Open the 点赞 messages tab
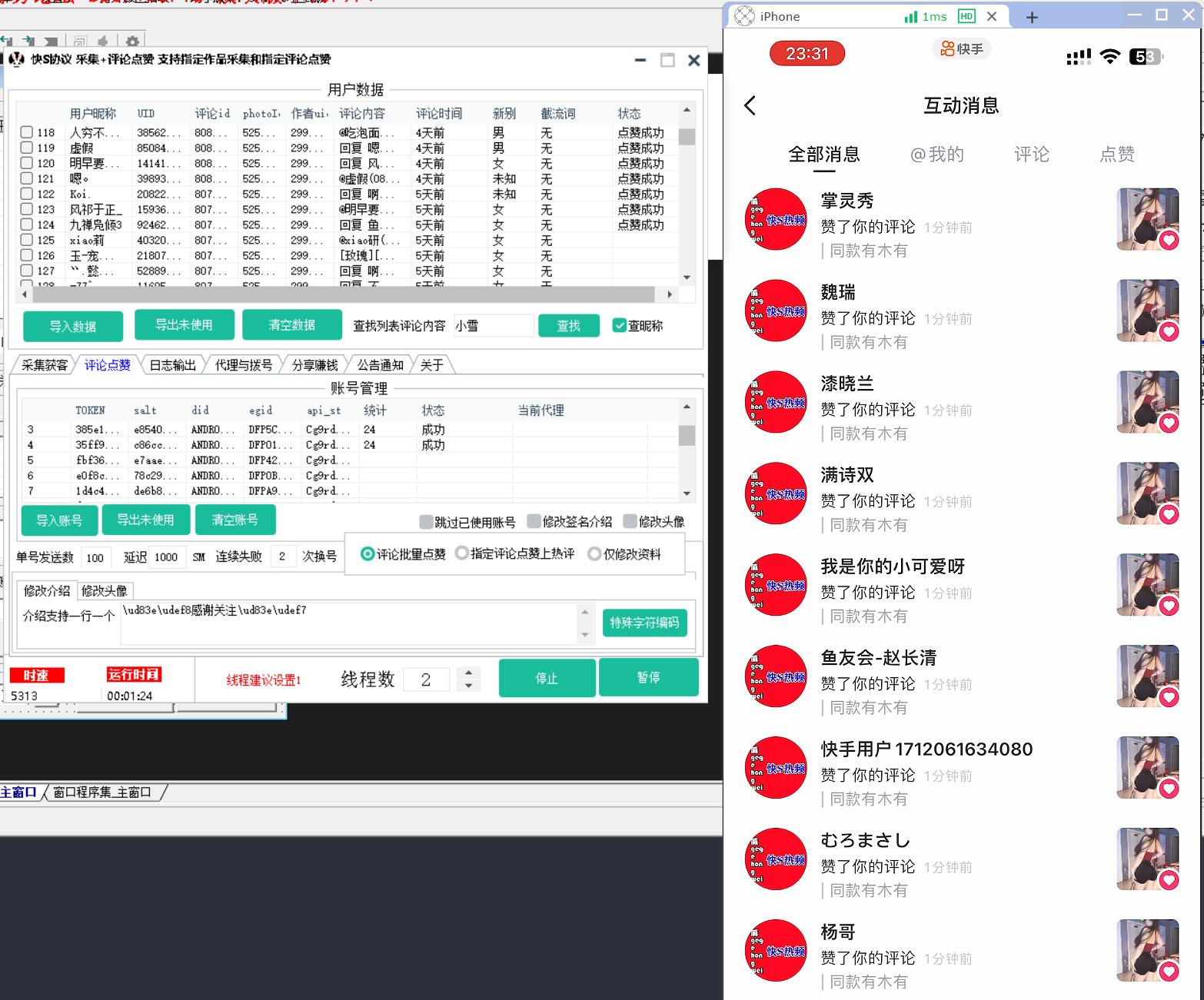The image size is (1204, 1000). pyautogui.click(x=1116, y=154)
